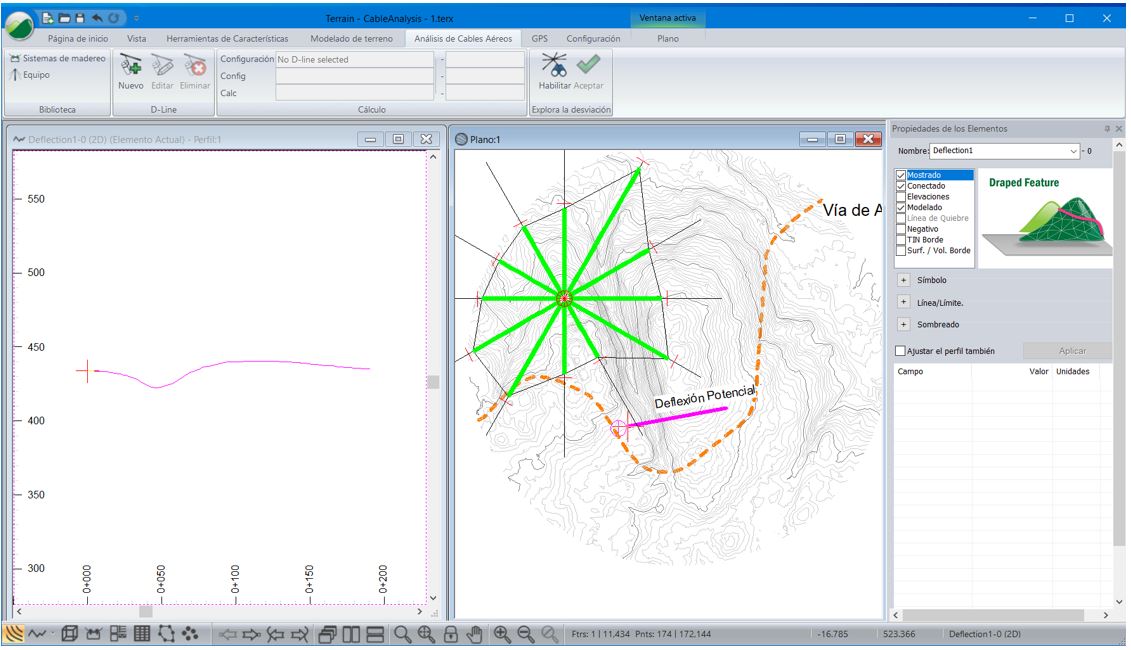Viewport: 1131px width, 650px height.
Task: Expand the Símbolo section
Action: pos(903,280)
